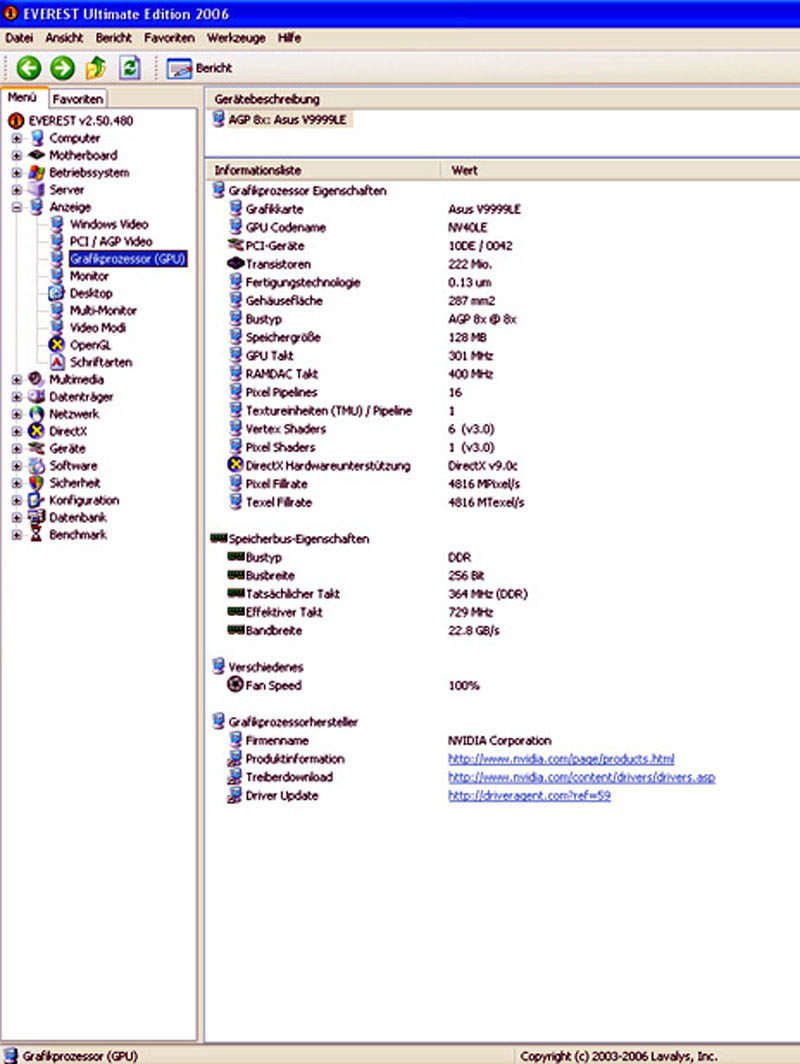Screen dimensions: 800x1064
Task: Click the Wert column header
Action: (620, 170)
